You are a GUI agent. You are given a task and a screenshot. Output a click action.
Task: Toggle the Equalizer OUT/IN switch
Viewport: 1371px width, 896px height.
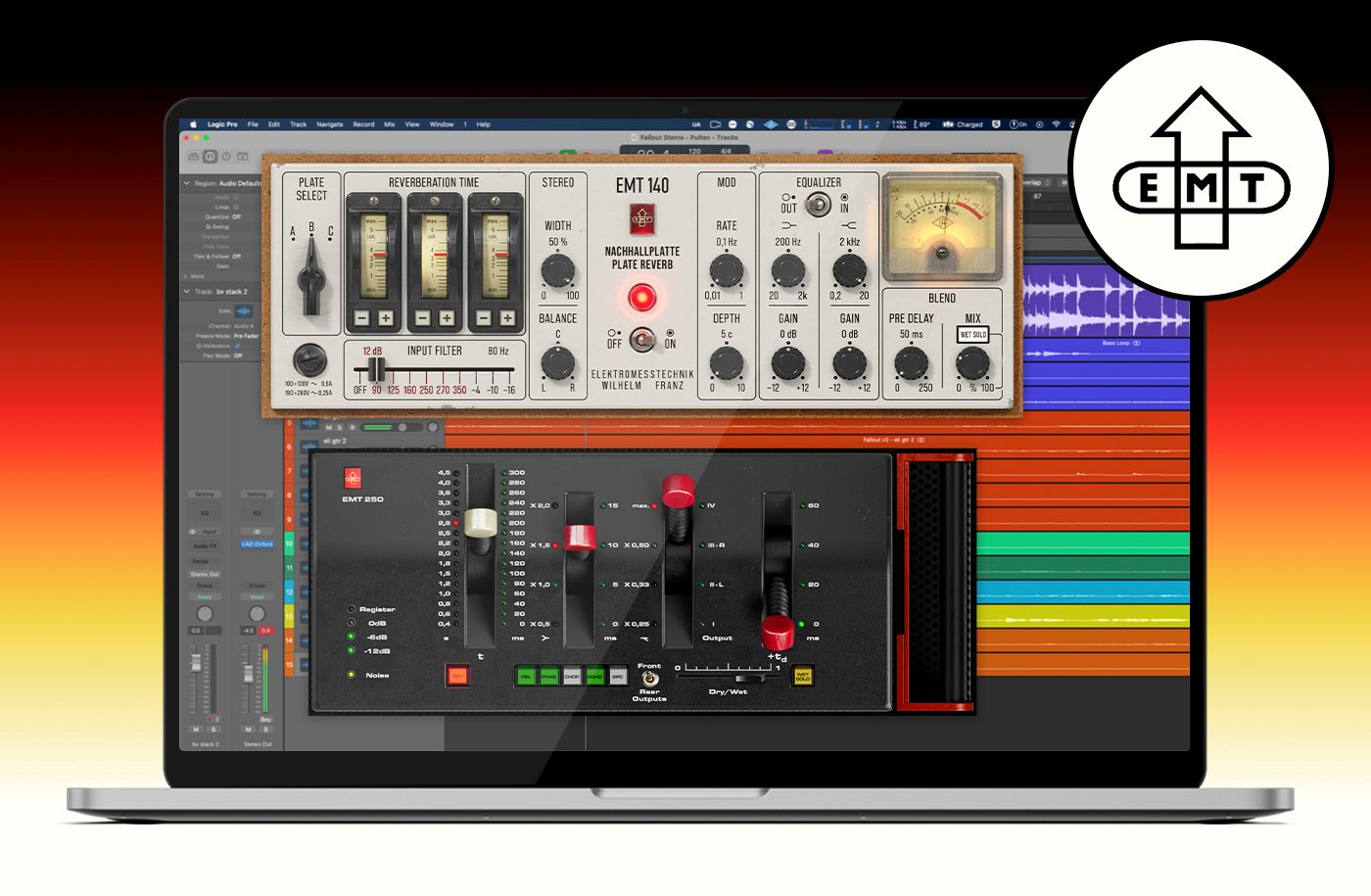point(817,204)
